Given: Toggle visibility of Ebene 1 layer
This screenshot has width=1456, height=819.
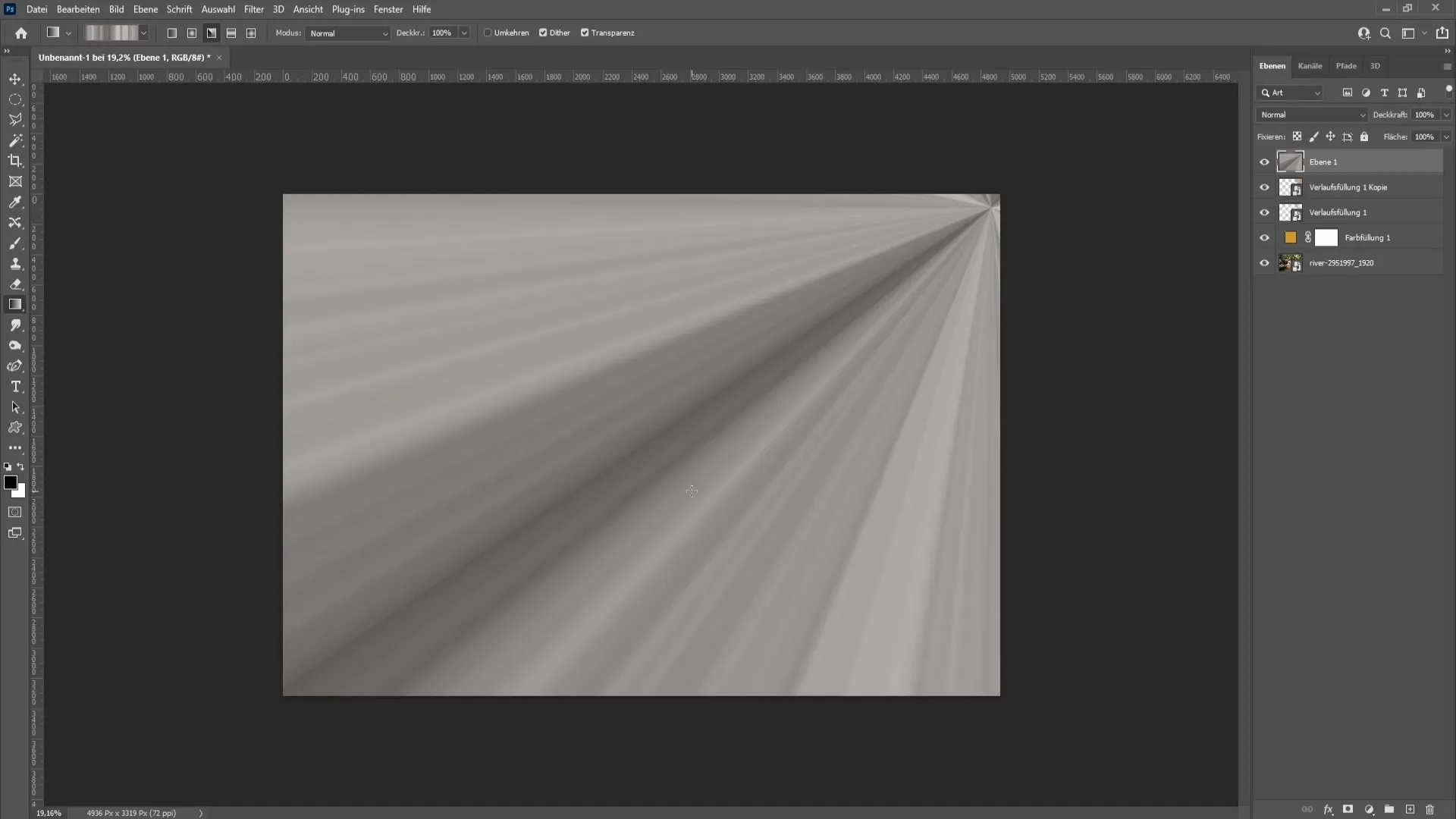Looking at the screenshot, I should click(1264, 162).
